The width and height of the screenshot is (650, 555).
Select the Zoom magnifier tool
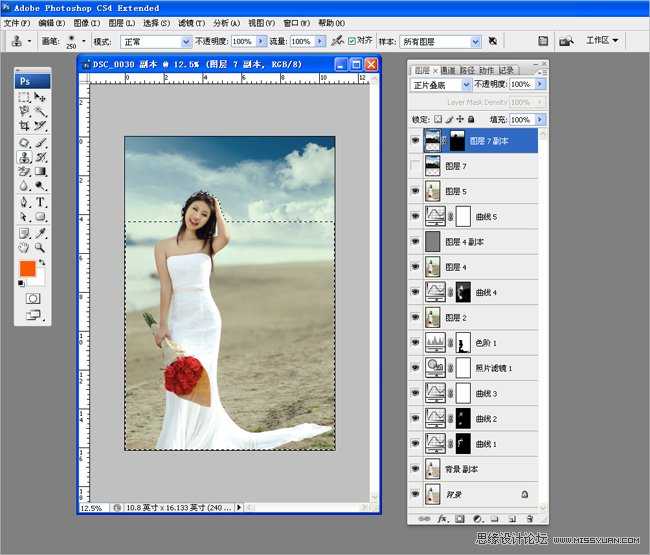coord(41,246)
